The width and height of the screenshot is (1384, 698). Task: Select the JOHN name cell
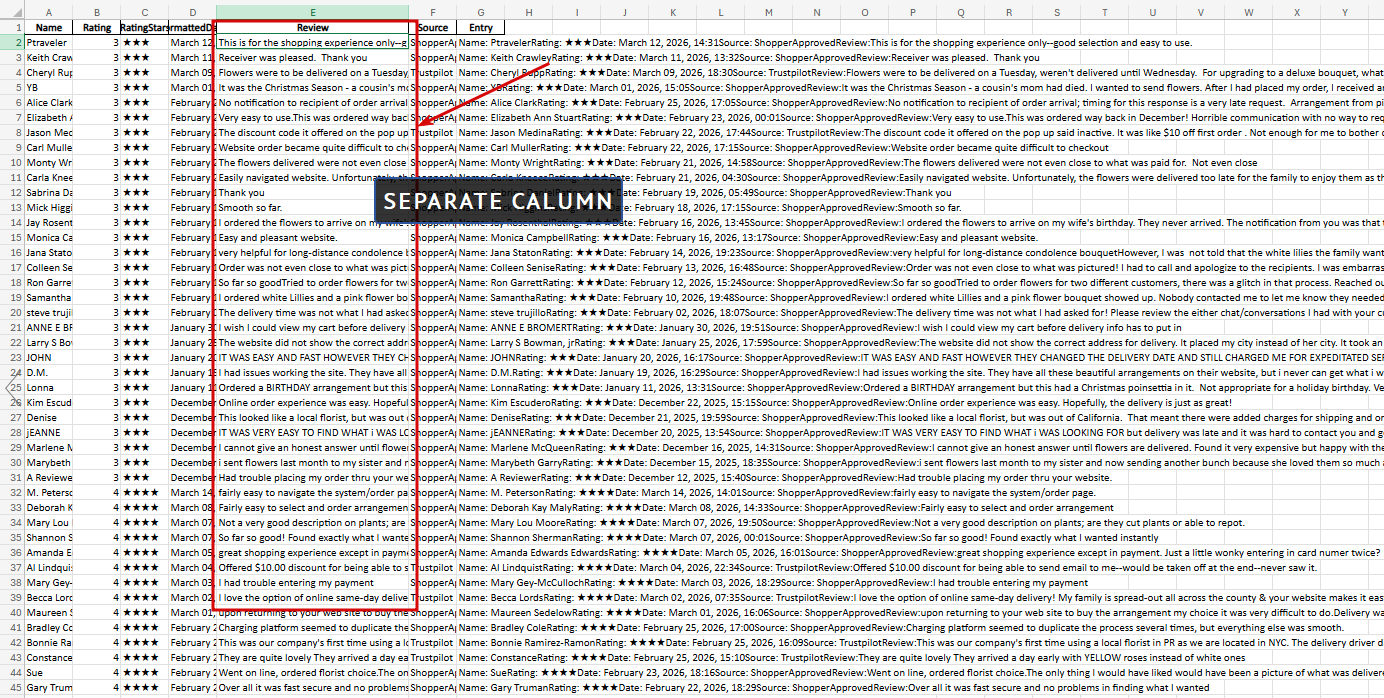tap(48, 357)
